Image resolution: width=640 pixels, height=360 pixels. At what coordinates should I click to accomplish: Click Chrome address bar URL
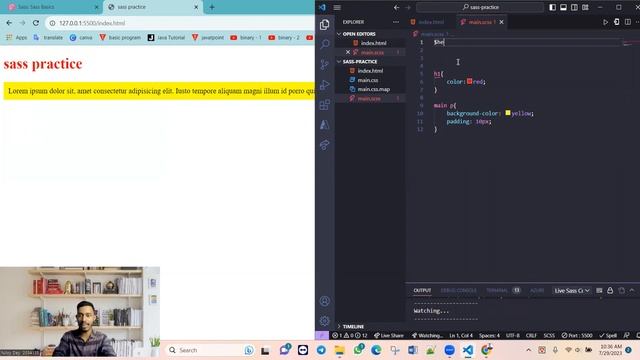(92, 23)
